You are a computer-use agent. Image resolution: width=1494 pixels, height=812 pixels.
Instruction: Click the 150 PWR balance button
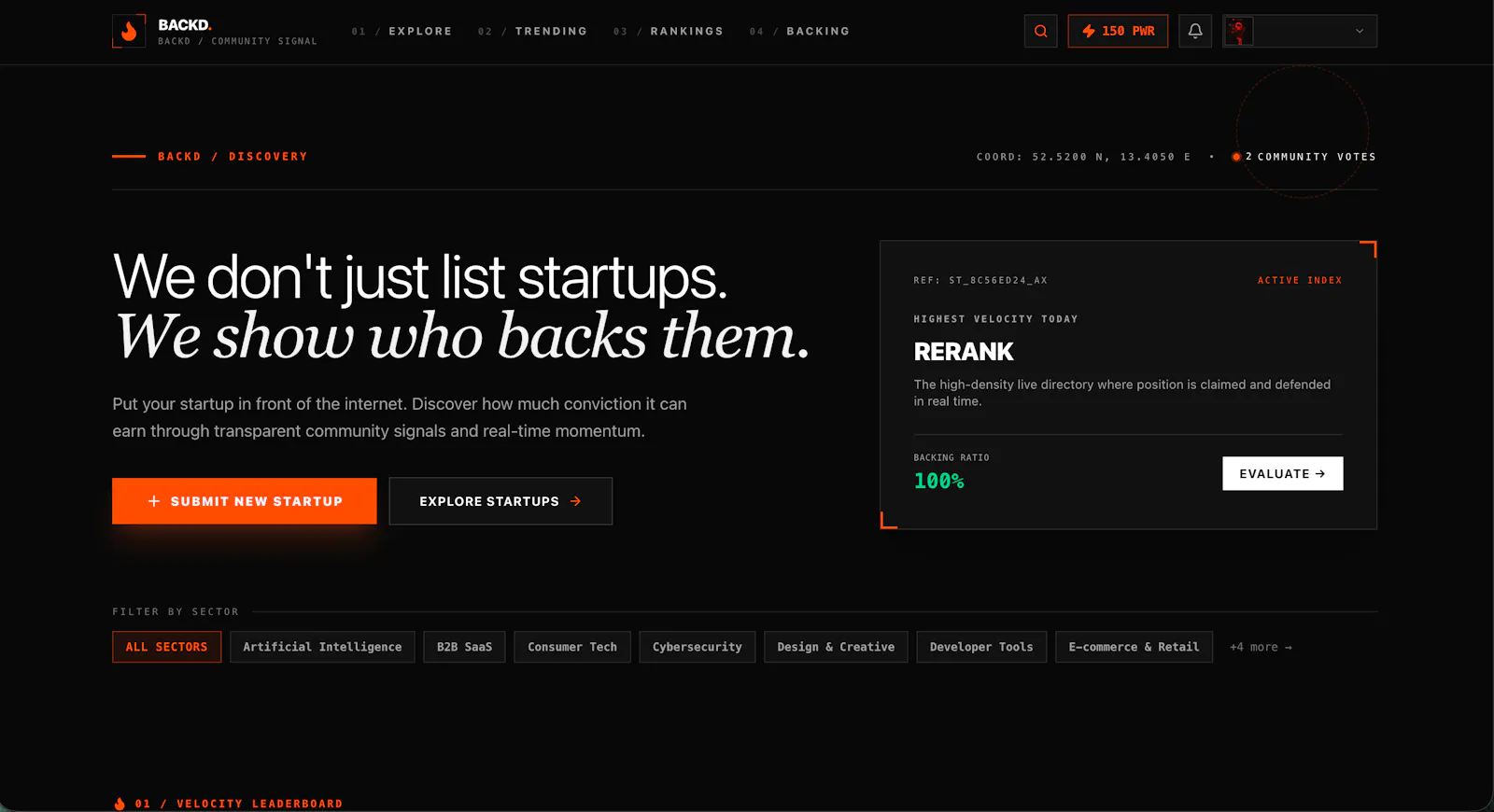point(1118,31)
